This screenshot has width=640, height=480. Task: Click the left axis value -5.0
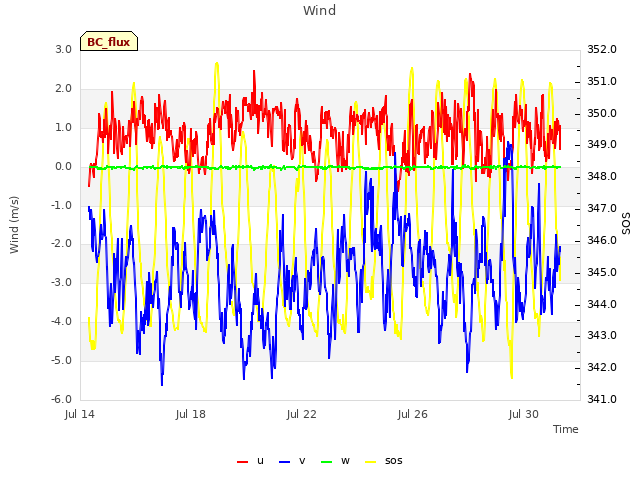pyautogui.click(x=62, y=360)
